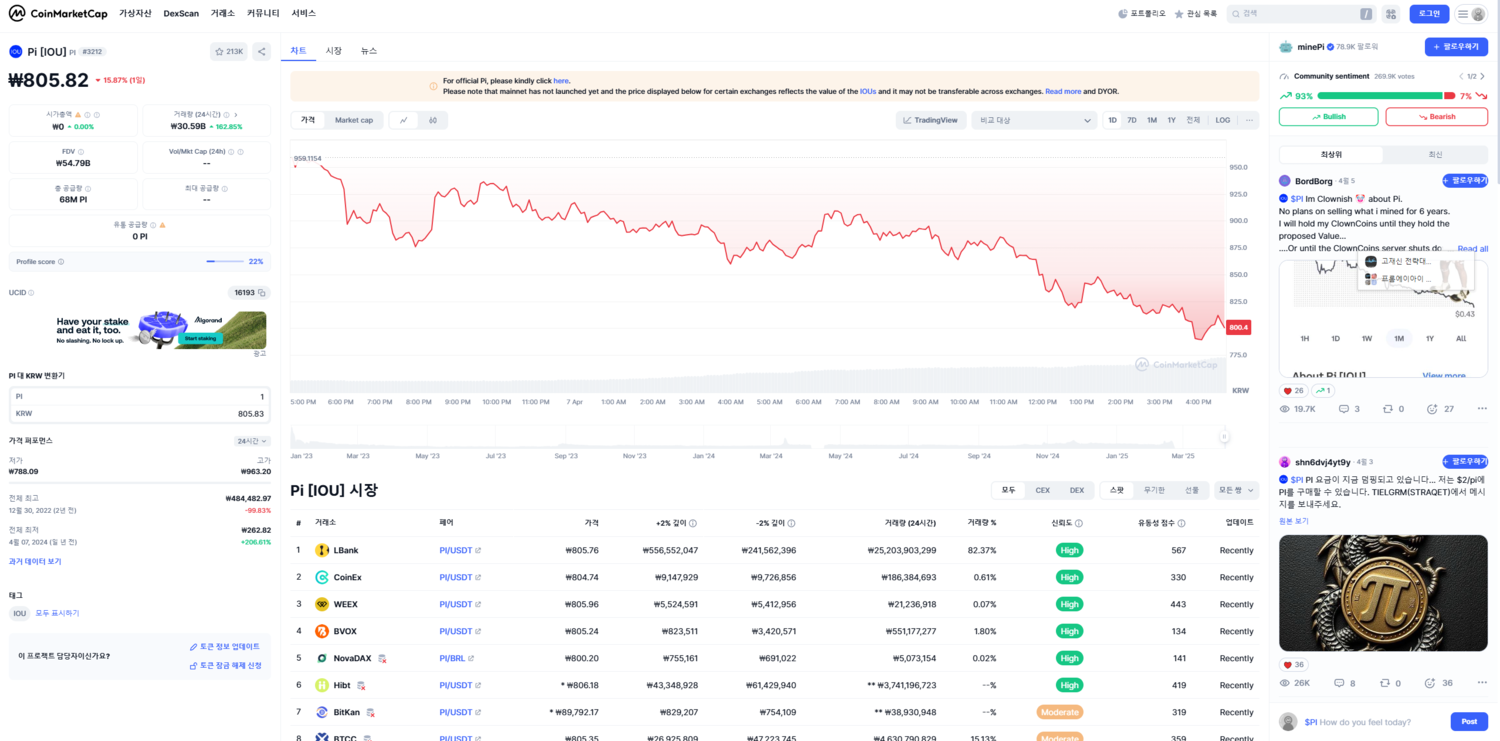Screen dimensions: 1500x741
Task: Select the line chart icon
Action: (x=404, y=120)
